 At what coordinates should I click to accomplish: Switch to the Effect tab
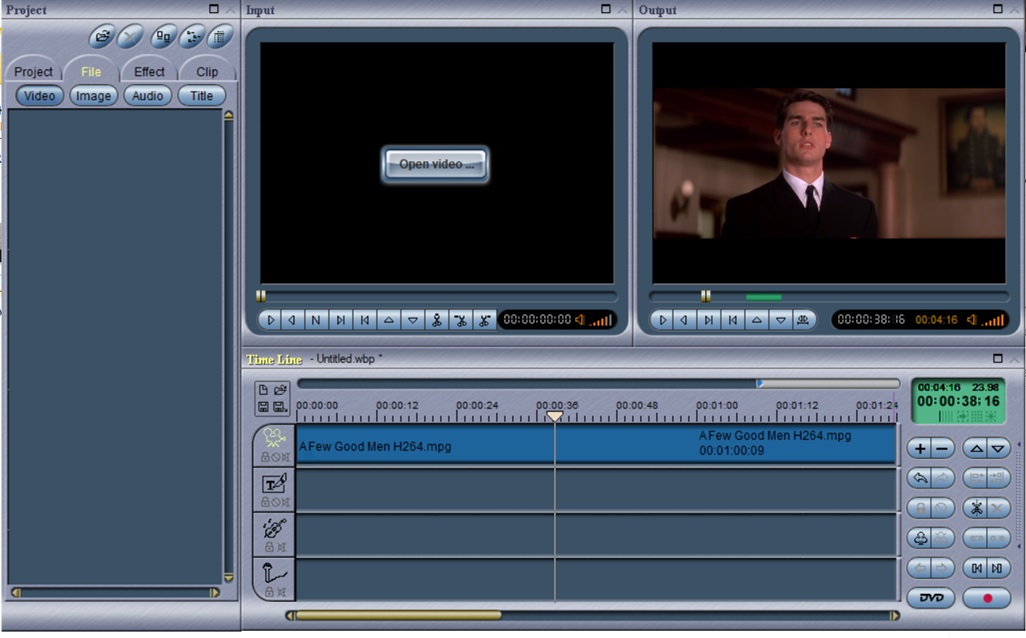[x=149, y=71]
